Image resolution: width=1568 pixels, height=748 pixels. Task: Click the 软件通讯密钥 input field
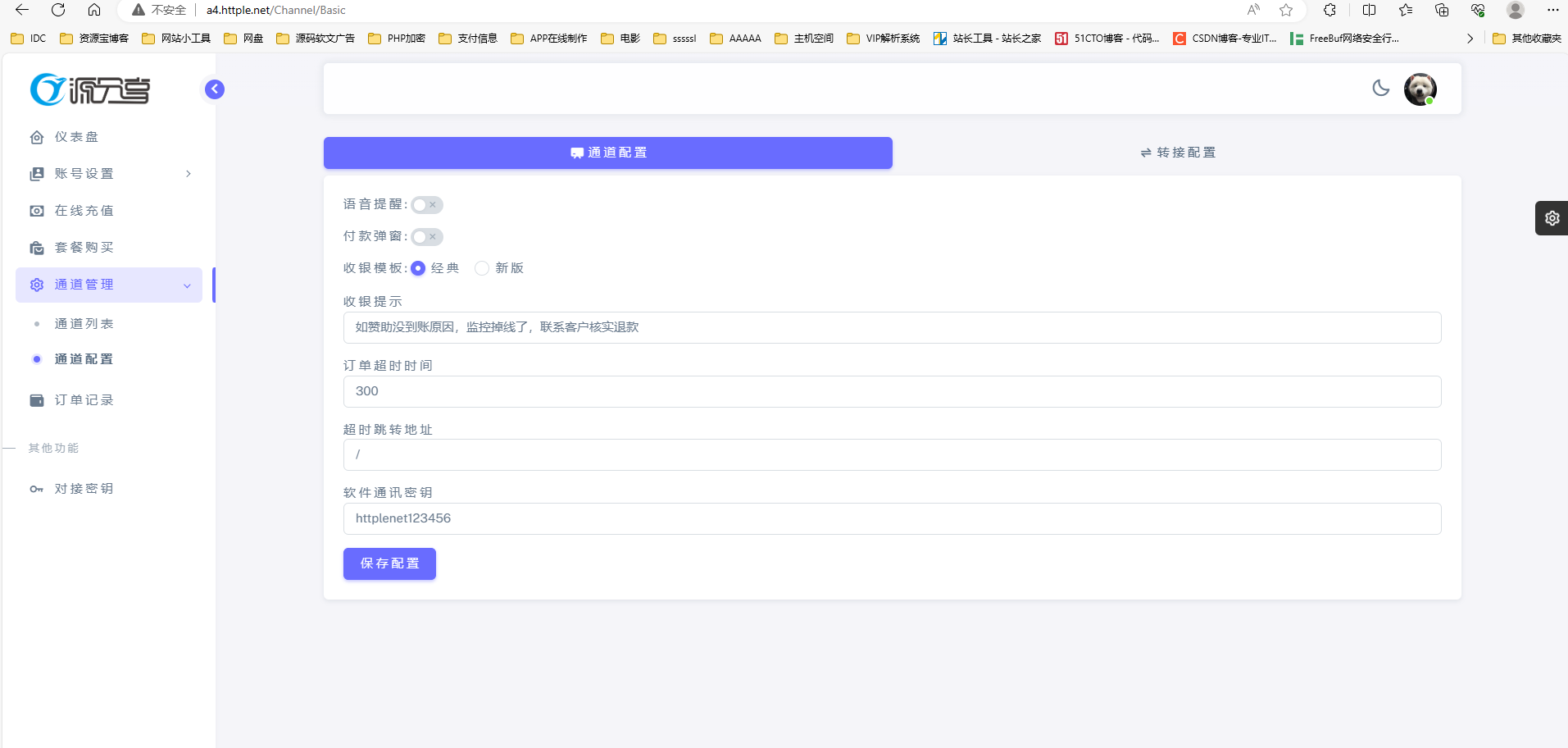(892, 518)
